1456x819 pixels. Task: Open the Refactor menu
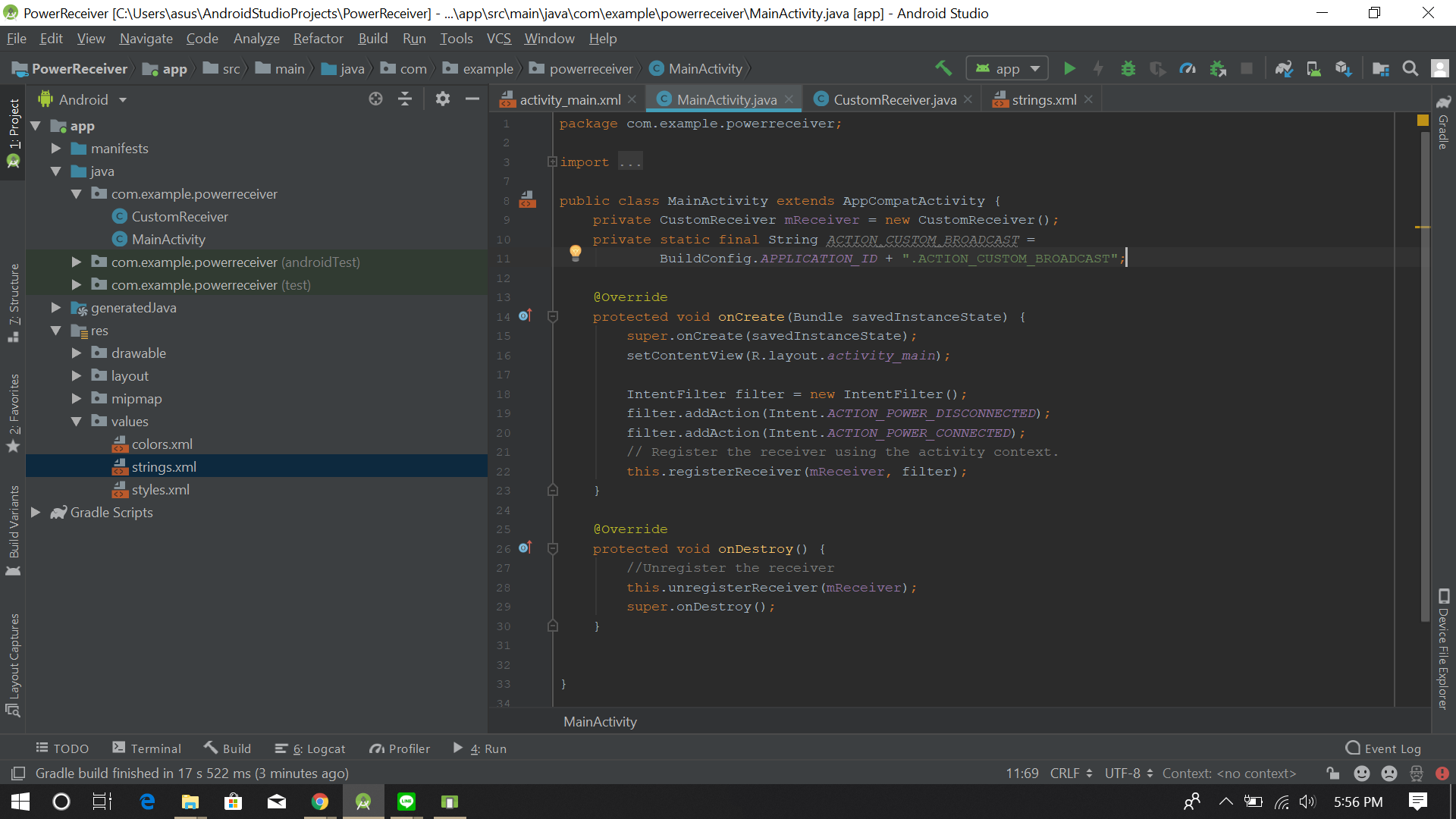click(318, 39)
